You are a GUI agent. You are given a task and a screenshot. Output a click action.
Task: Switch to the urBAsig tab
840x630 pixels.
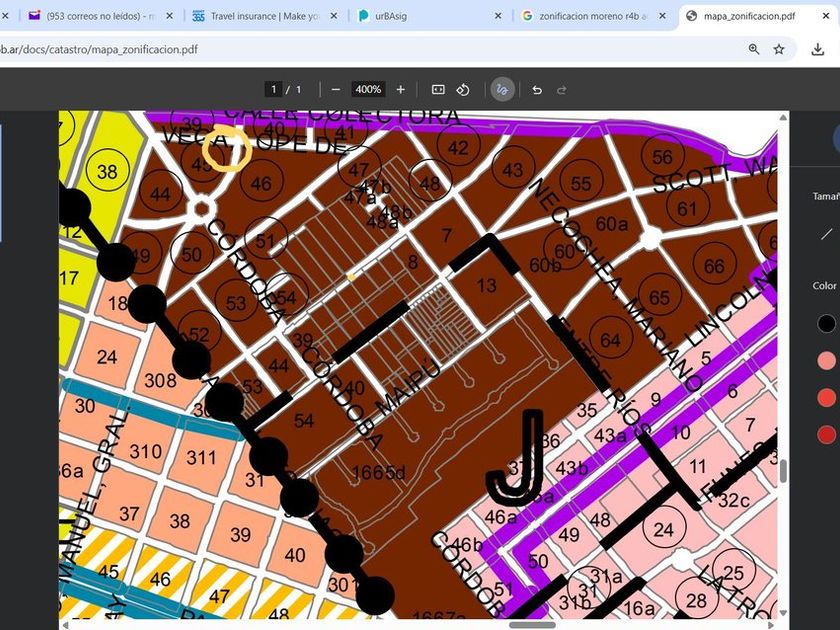(420, 16)
